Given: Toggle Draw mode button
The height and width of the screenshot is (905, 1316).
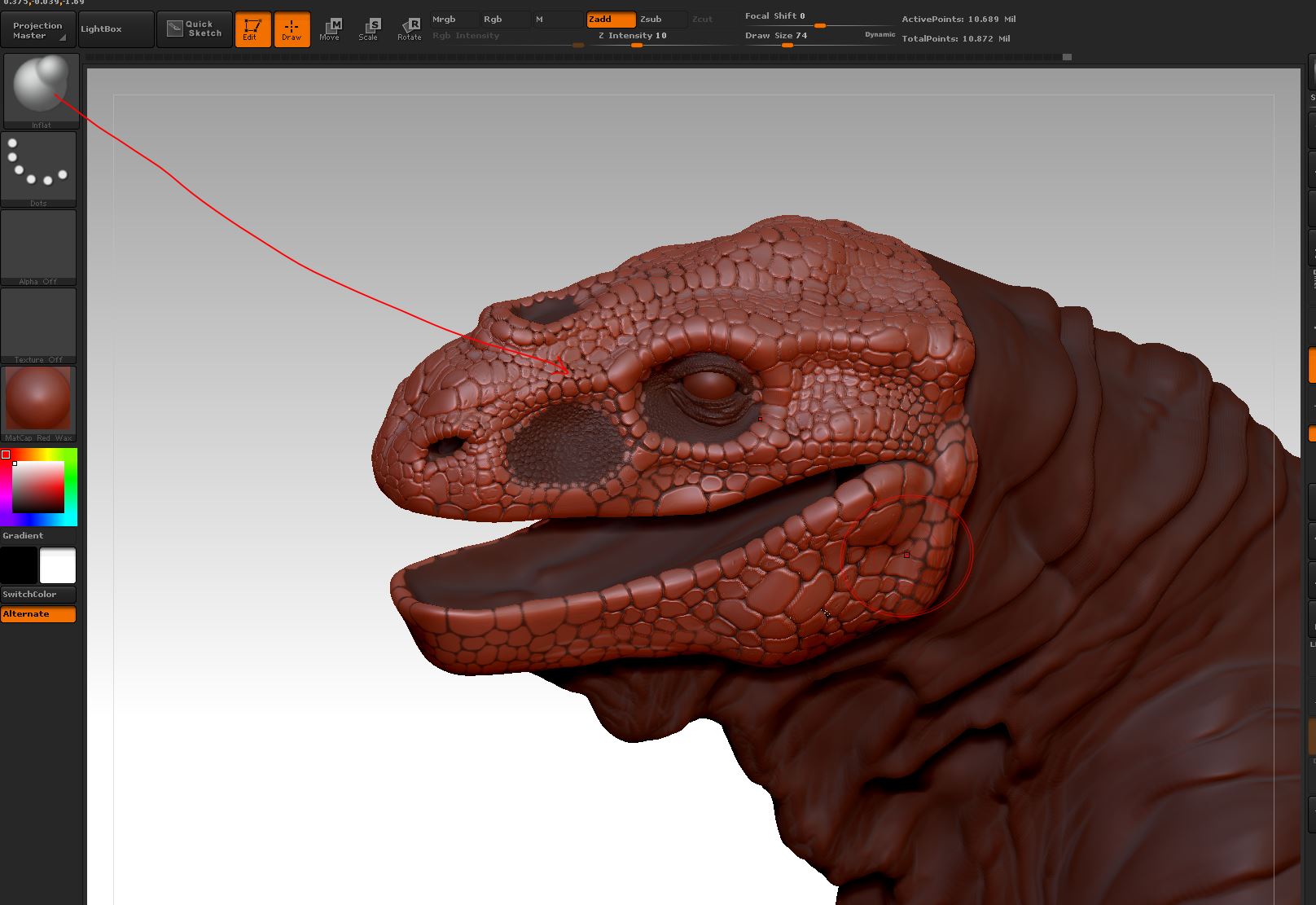Looking at the screenshot, I should coord(292,30).
